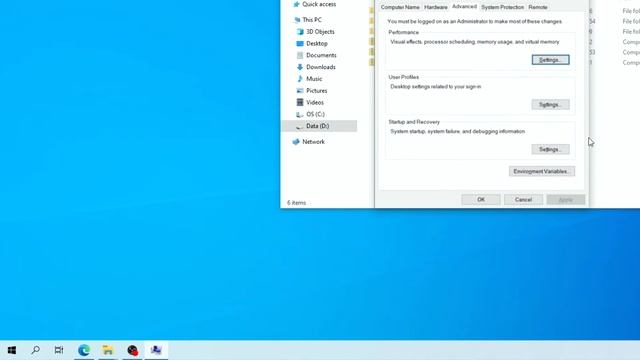Image resolution: width=640 pixels, height=360 pixels.
Task: Click the '6 items' status text
Action: click(296, 202)
